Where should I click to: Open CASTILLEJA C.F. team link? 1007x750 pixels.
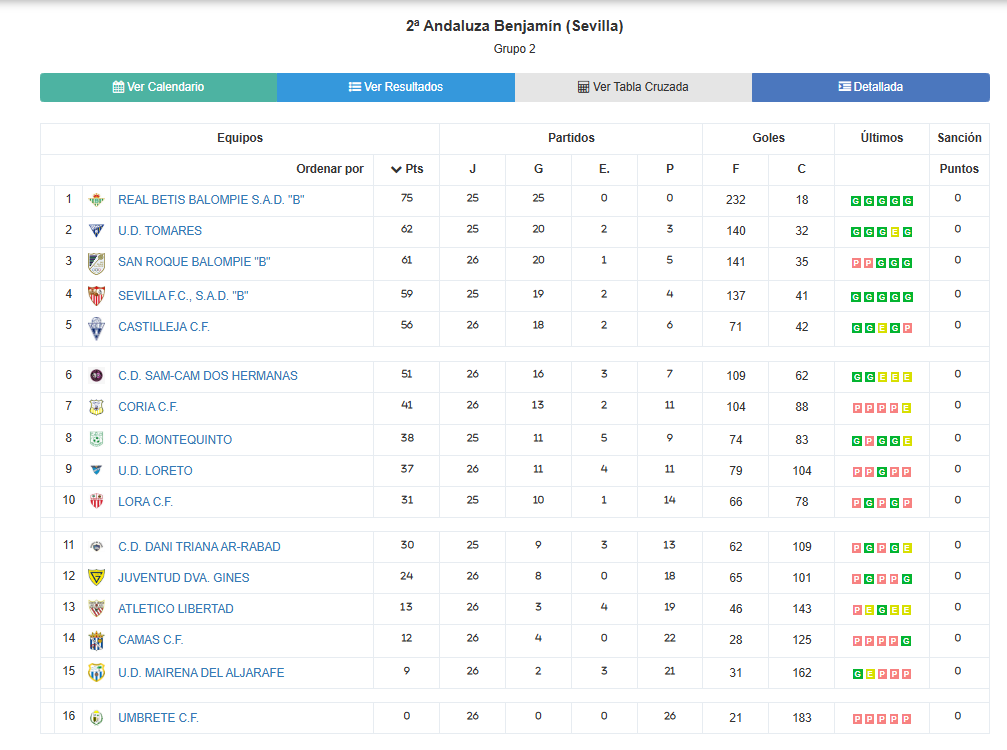coord(164,327)
